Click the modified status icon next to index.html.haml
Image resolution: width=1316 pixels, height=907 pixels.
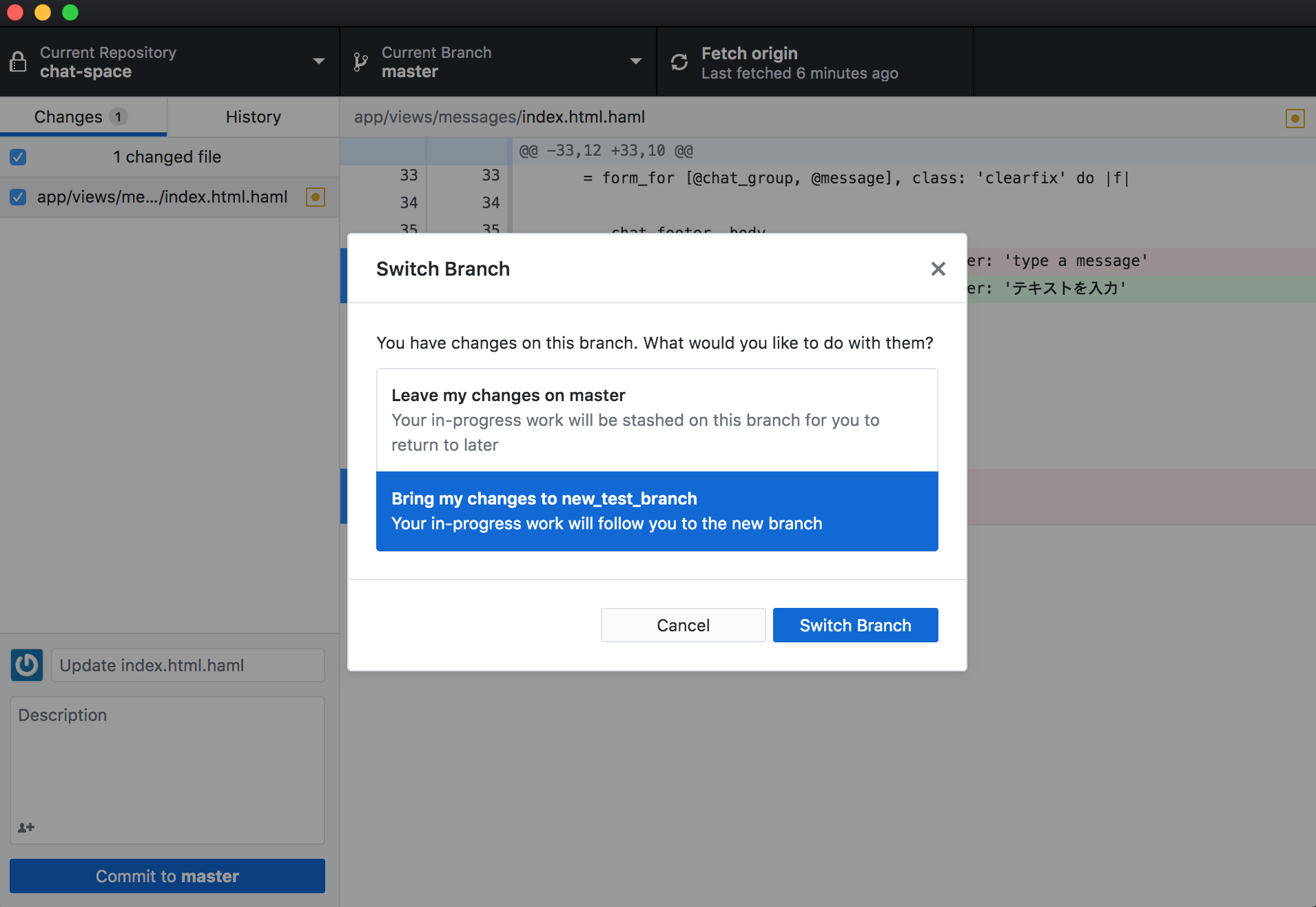315,197
